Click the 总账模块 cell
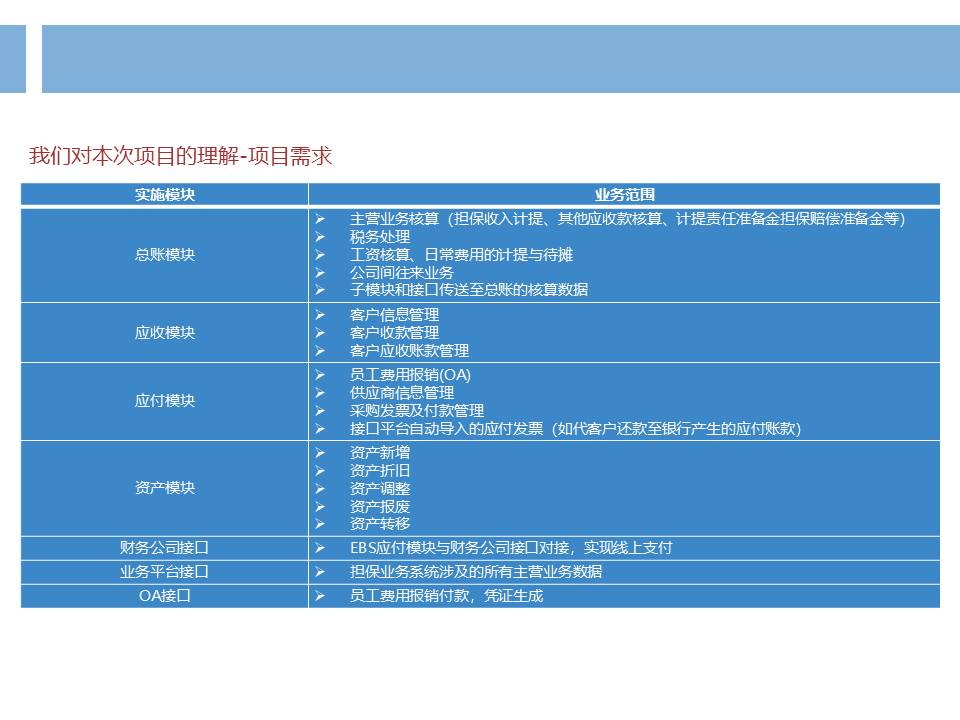960x720 pixels. (x=165, y=255)
